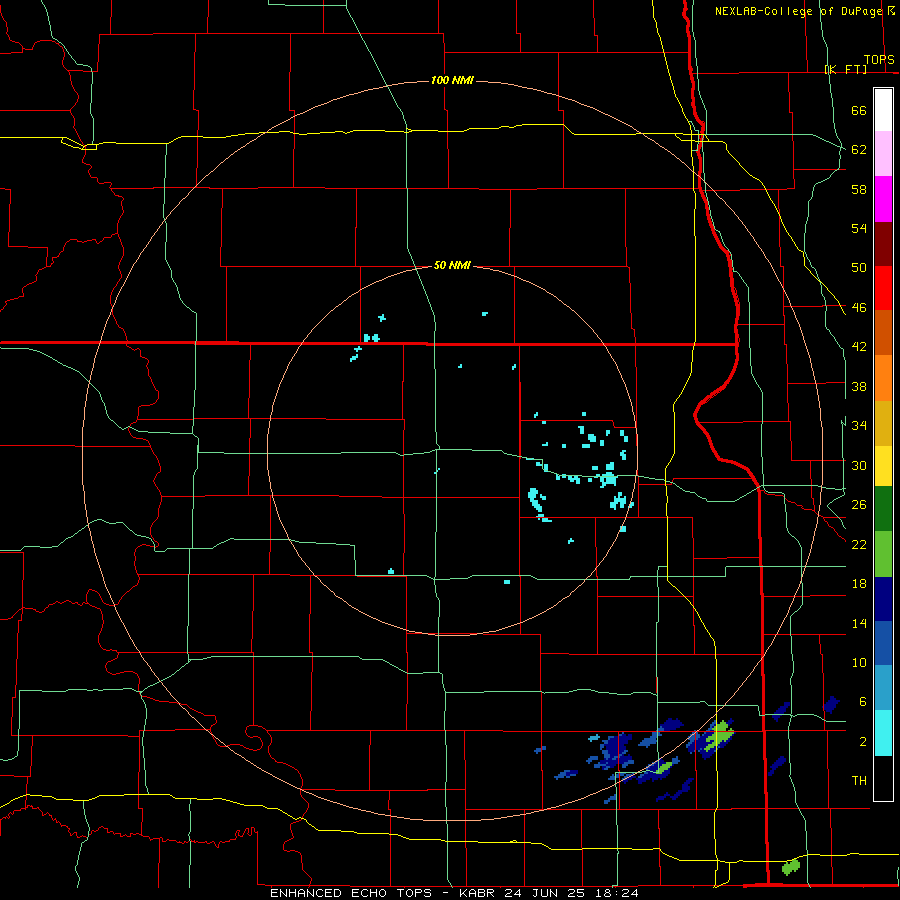
Task: Click the white swatch in the tops legend
Action: [x=883, y=110]
